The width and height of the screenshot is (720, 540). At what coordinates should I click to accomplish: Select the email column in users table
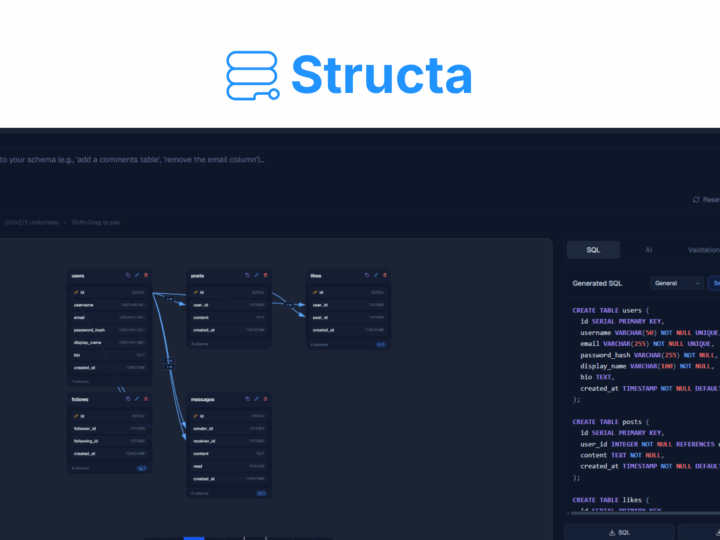109,318
